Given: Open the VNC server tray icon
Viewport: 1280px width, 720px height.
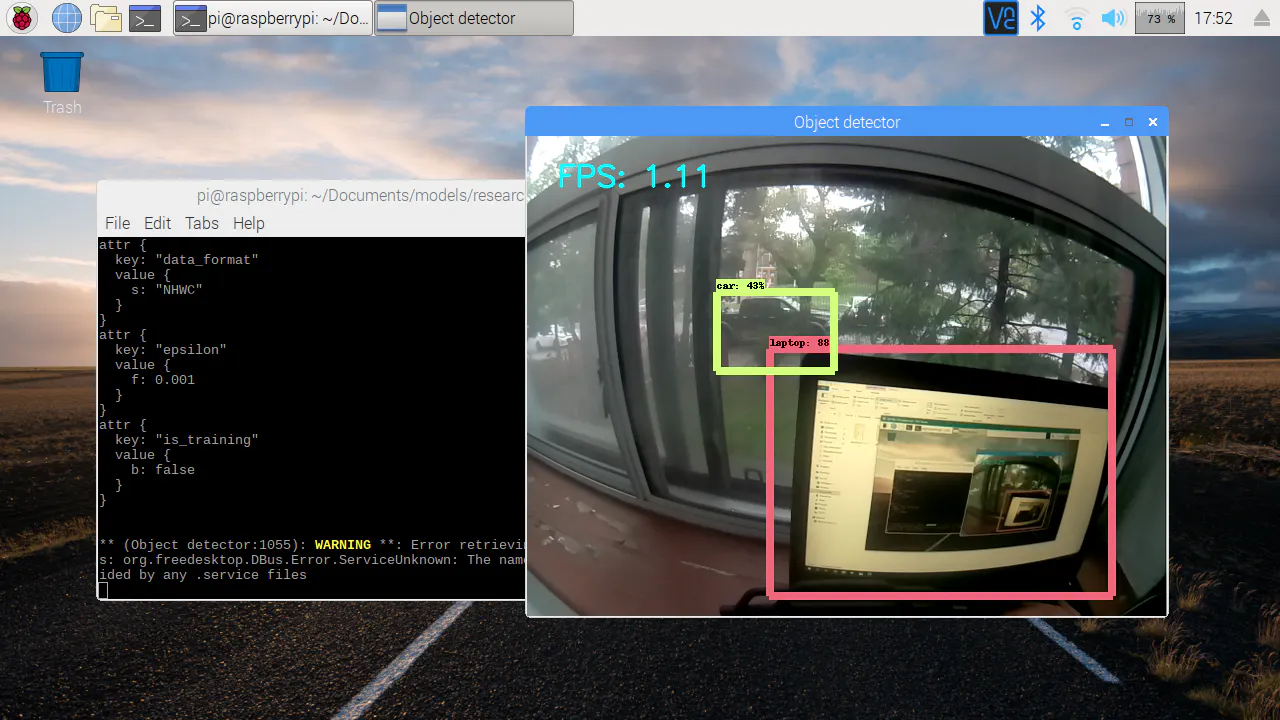Looking at the screenshot, I should [x=1000, y=18].
